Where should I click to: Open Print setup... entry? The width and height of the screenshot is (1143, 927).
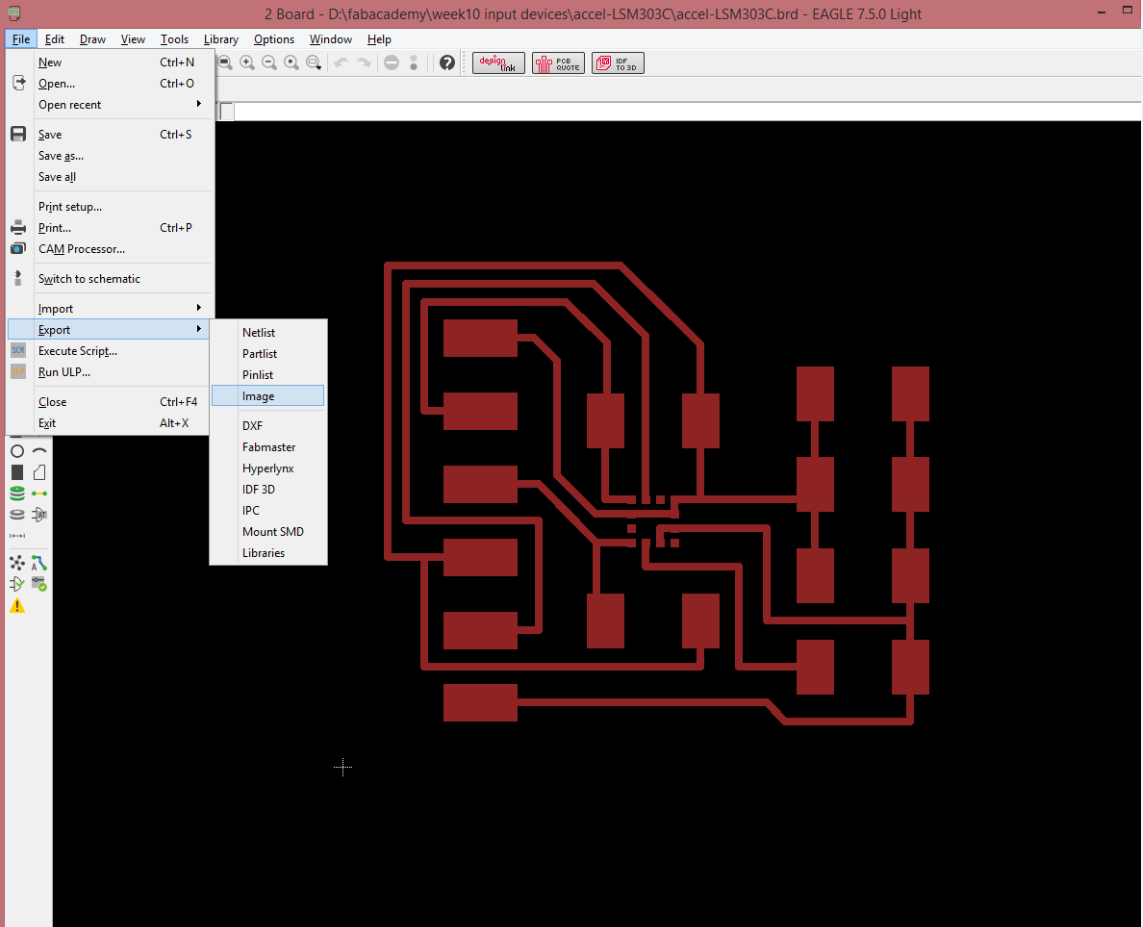pos(111,207)
